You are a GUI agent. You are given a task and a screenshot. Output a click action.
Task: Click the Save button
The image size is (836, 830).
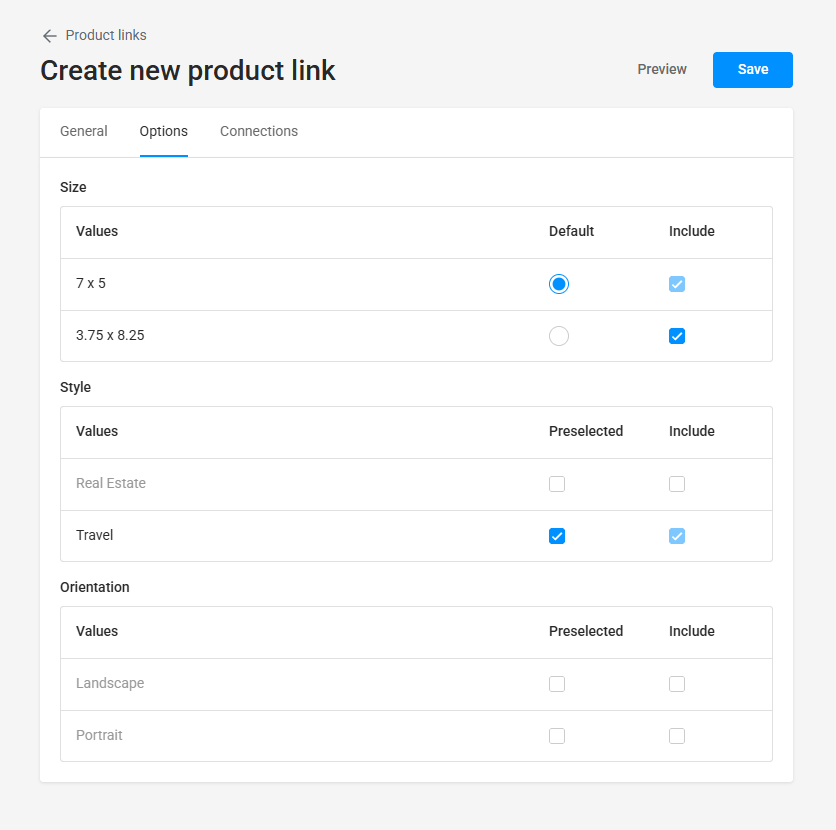tap(752, 69)
